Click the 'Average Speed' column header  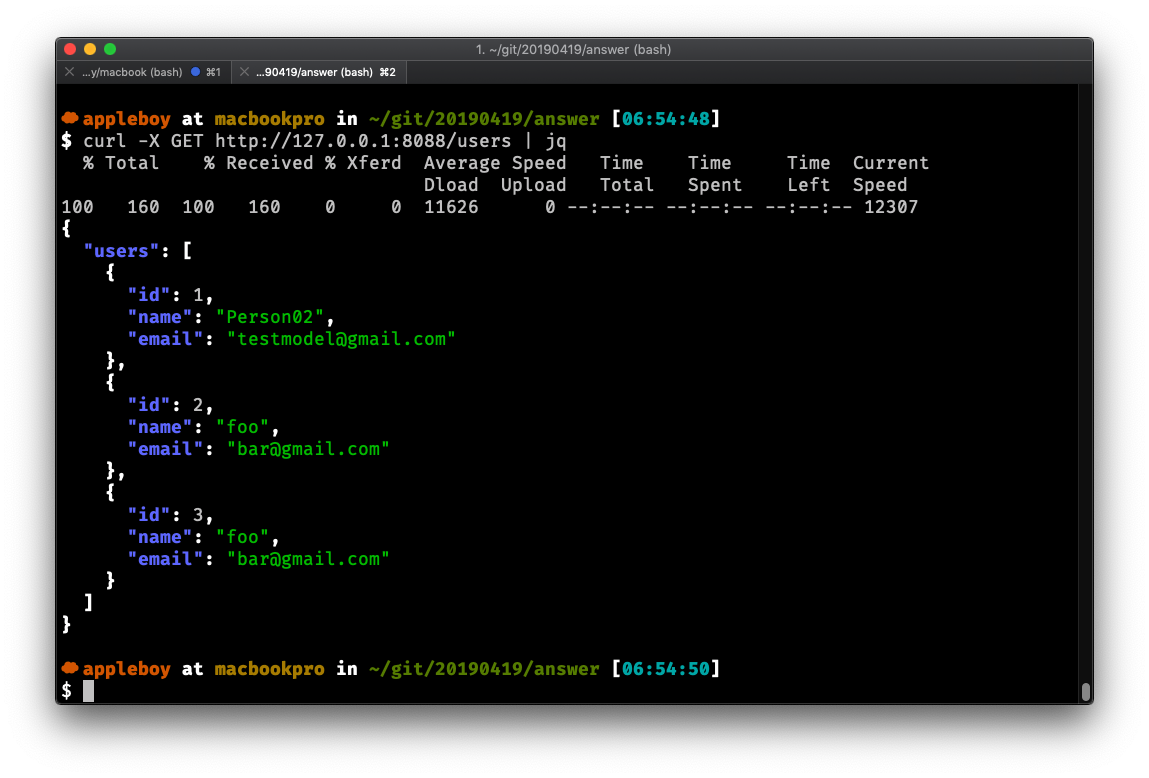coord(495,163)
